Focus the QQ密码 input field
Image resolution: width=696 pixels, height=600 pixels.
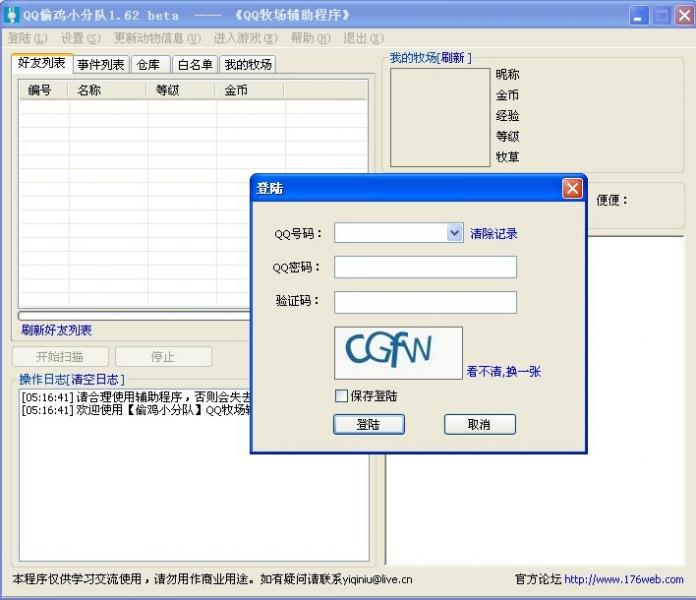click(425, 267)
